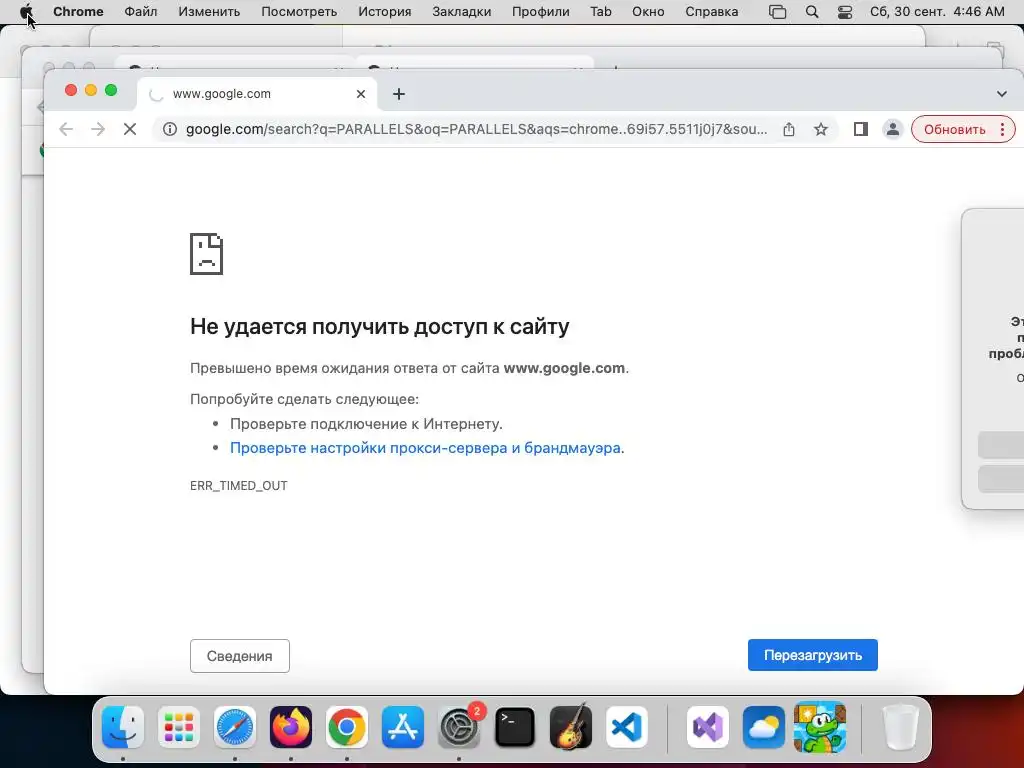
Task: Bookmark this page with star icon
Action: pyautogui.click(x=821, y=129)
